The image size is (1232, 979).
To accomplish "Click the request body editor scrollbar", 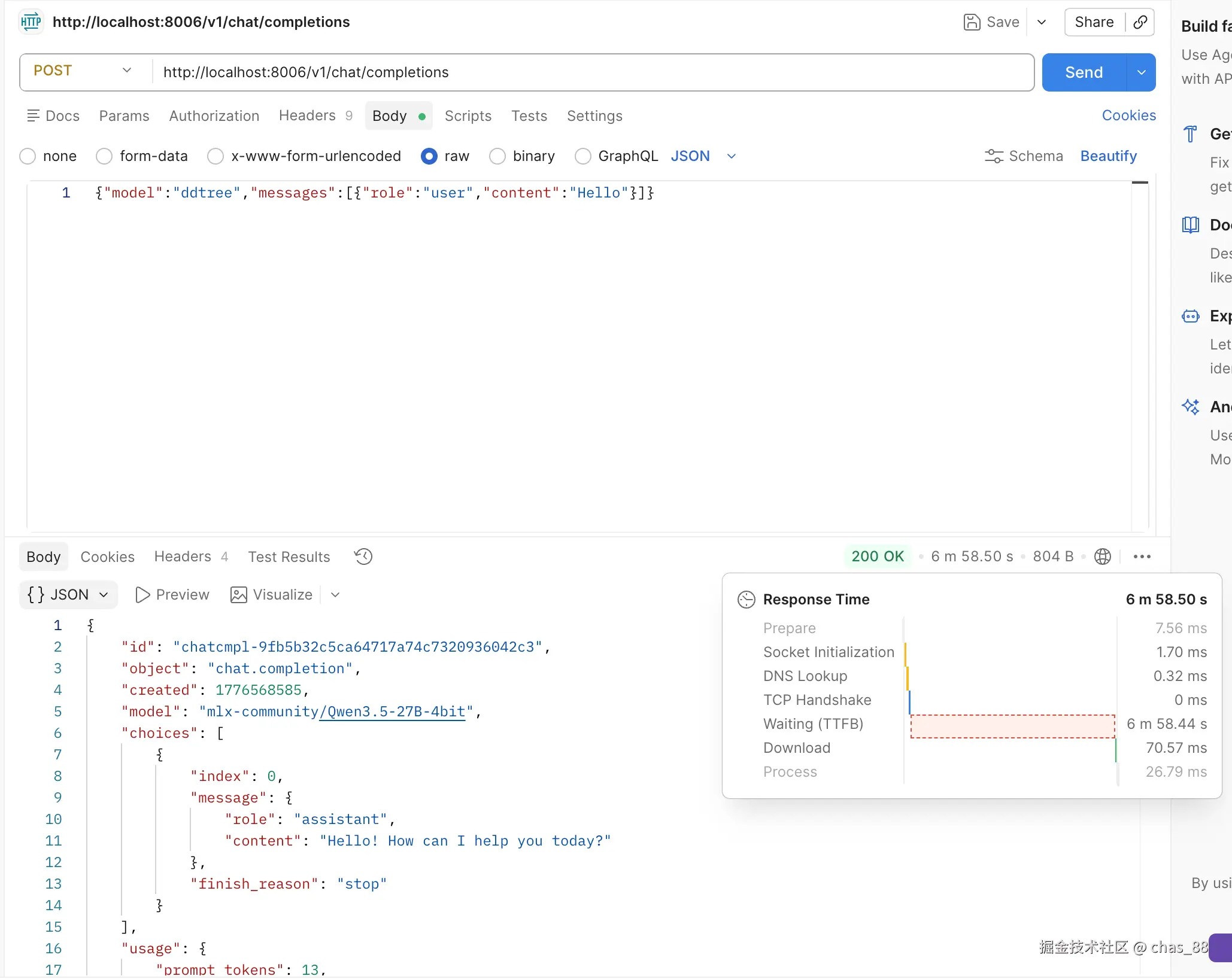I will 1140,353.
